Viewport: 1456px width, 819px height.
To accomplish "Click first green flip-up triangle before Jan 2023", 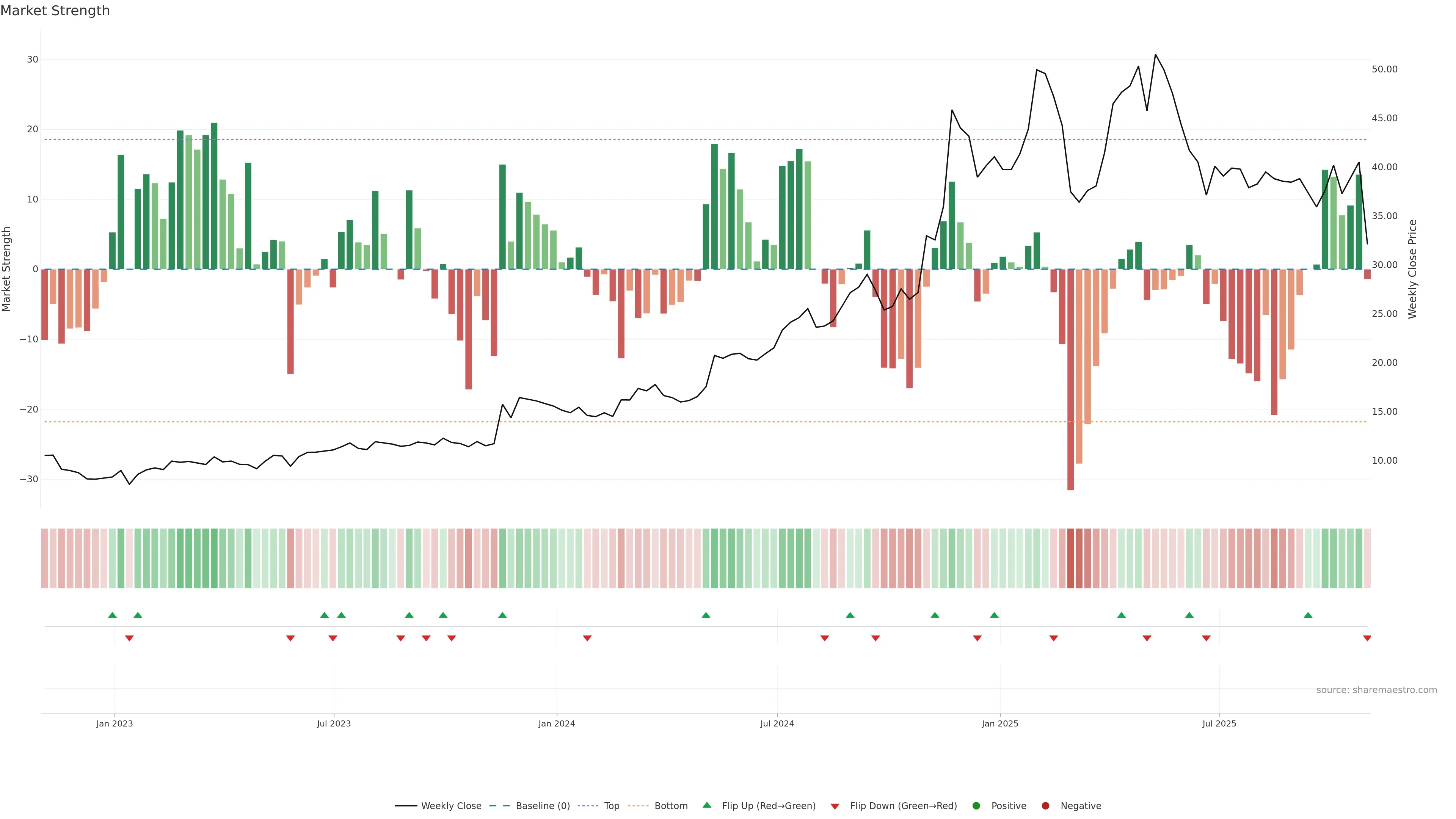I will pos(112,615).
